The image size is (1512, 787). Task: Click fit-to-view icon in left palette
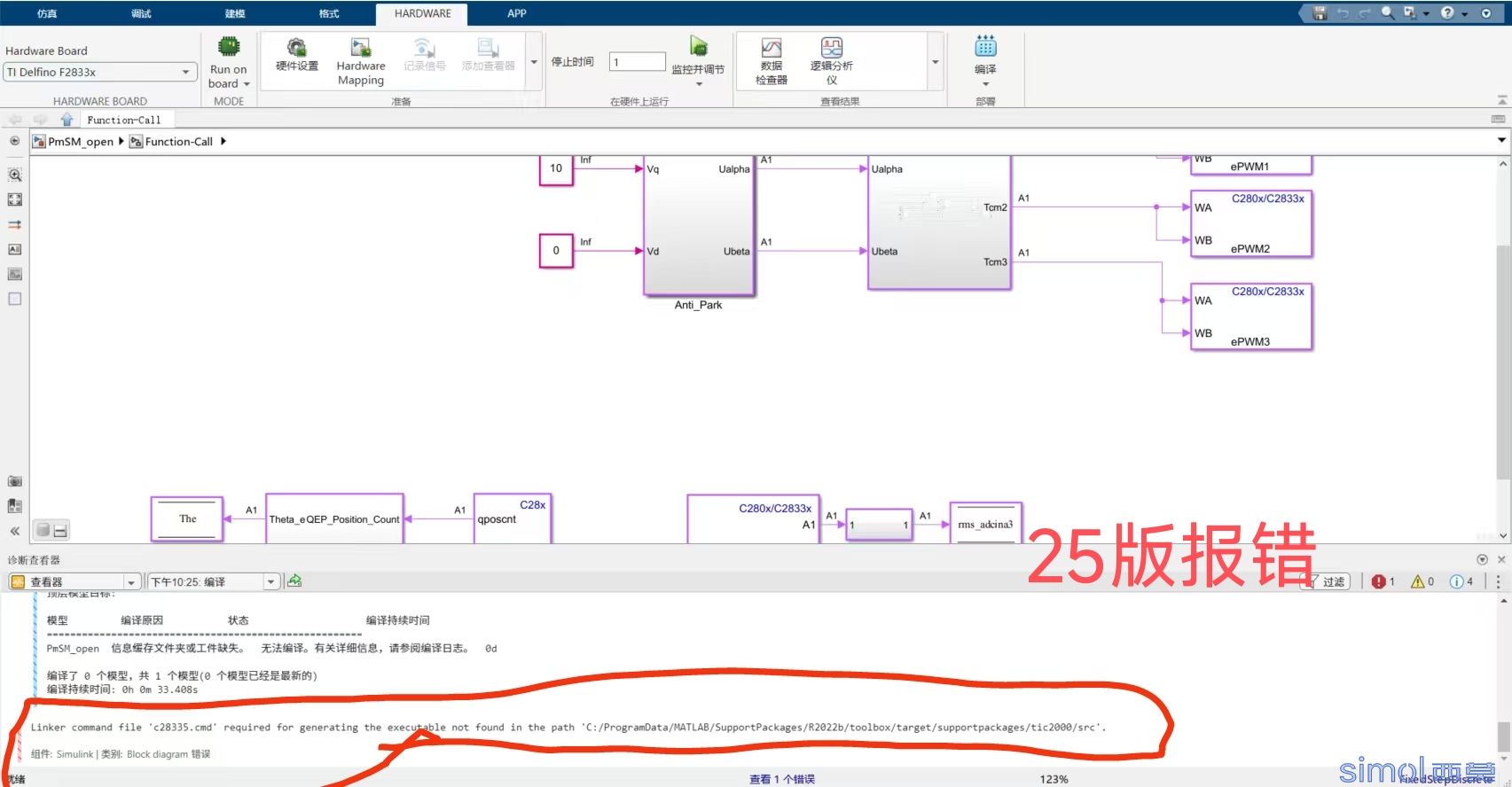pos(15,200)
